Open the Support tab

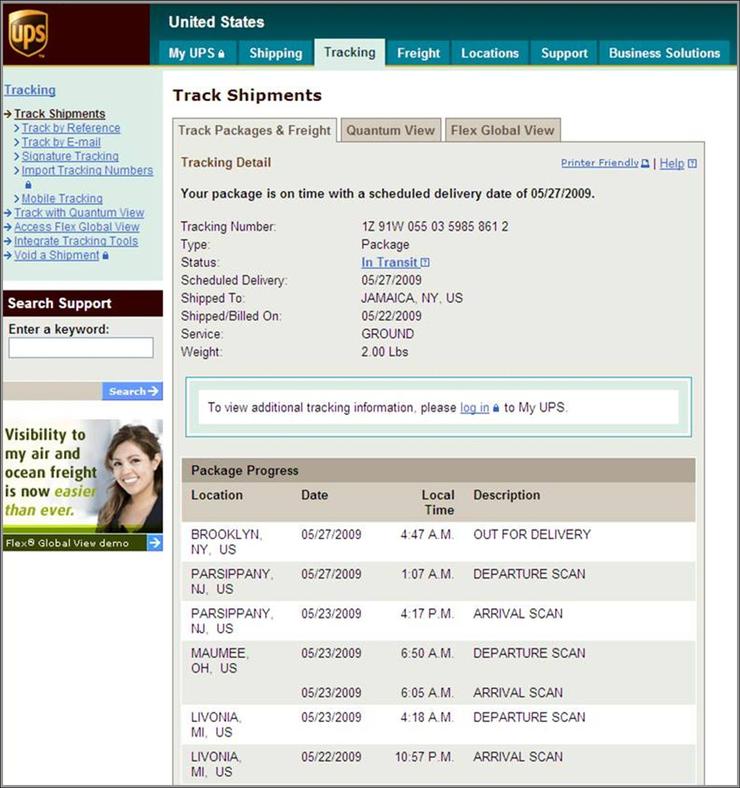pos(564,53)
